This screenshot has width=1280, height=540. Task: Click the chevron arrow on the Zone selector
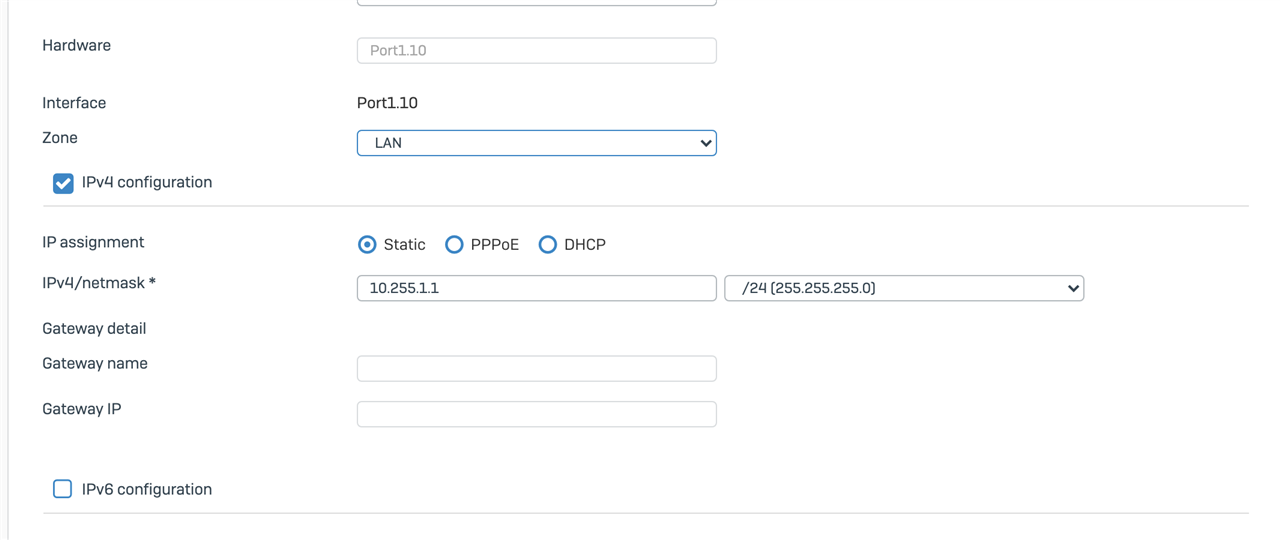point(706,143)
